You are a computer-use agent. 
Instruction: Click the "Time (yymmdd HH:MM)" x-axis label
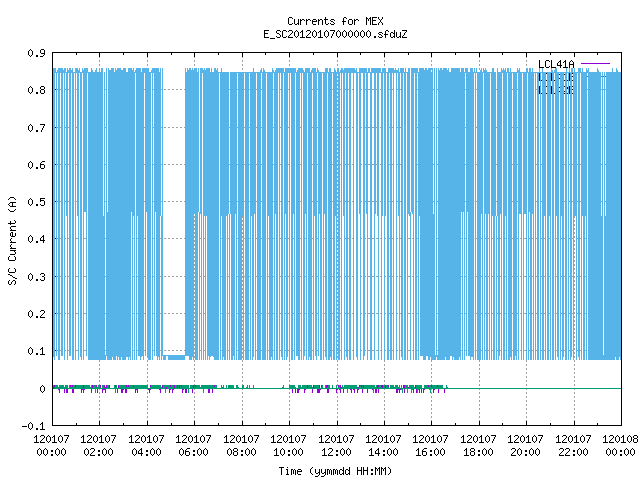335,471
